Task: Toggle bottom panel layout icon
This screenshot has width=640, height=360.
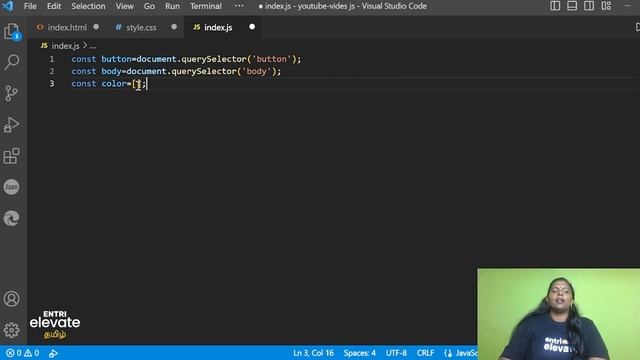Action: coord(572,6)
